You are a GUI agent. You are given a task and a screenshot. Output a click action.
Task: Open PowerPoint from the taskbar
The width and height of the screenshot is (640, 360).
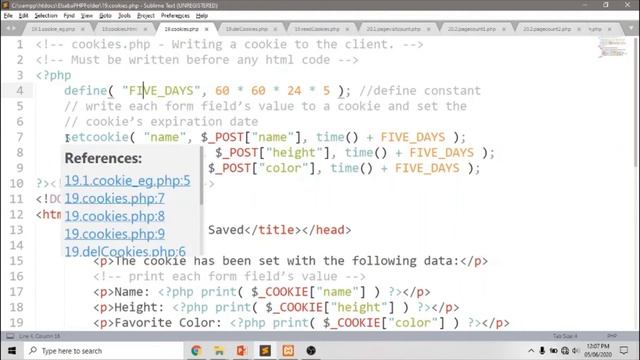pos(242,351)
